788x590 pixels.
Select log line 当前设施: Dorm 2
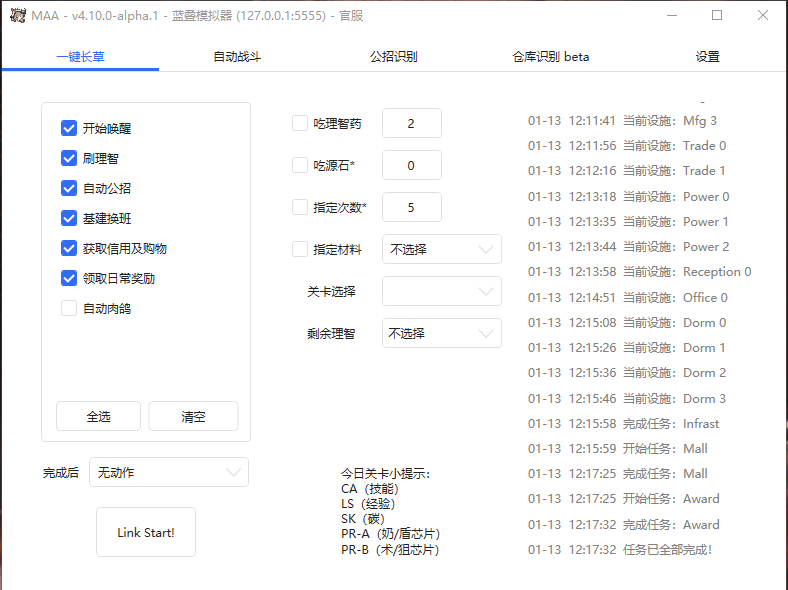click(x=627, y=373)
